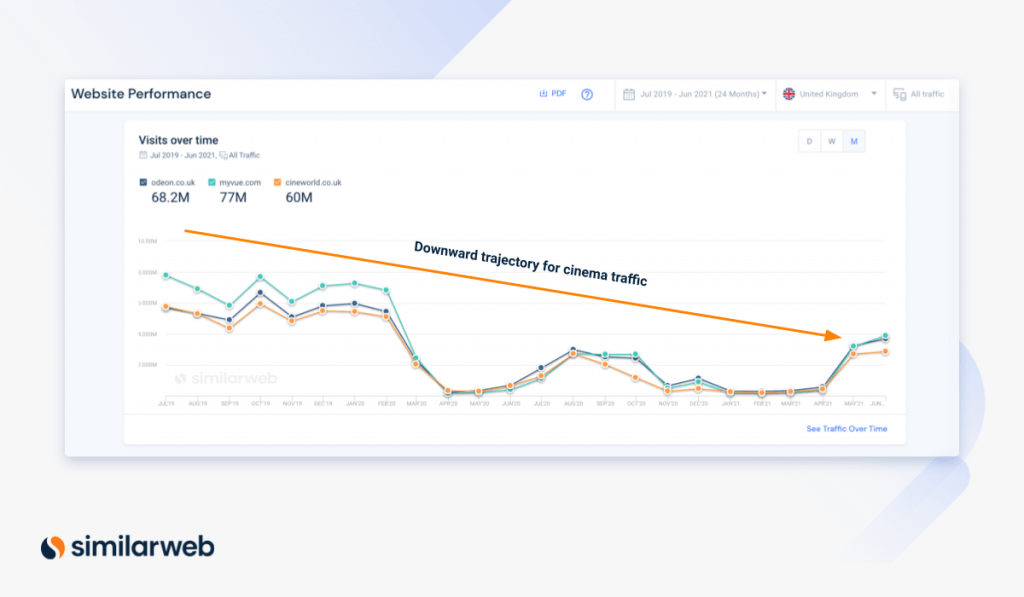This screenshot has height=597, width=1024.
Task: Uncheck the cineworld.co.uk series checkbox
Action: coord(278,182)
